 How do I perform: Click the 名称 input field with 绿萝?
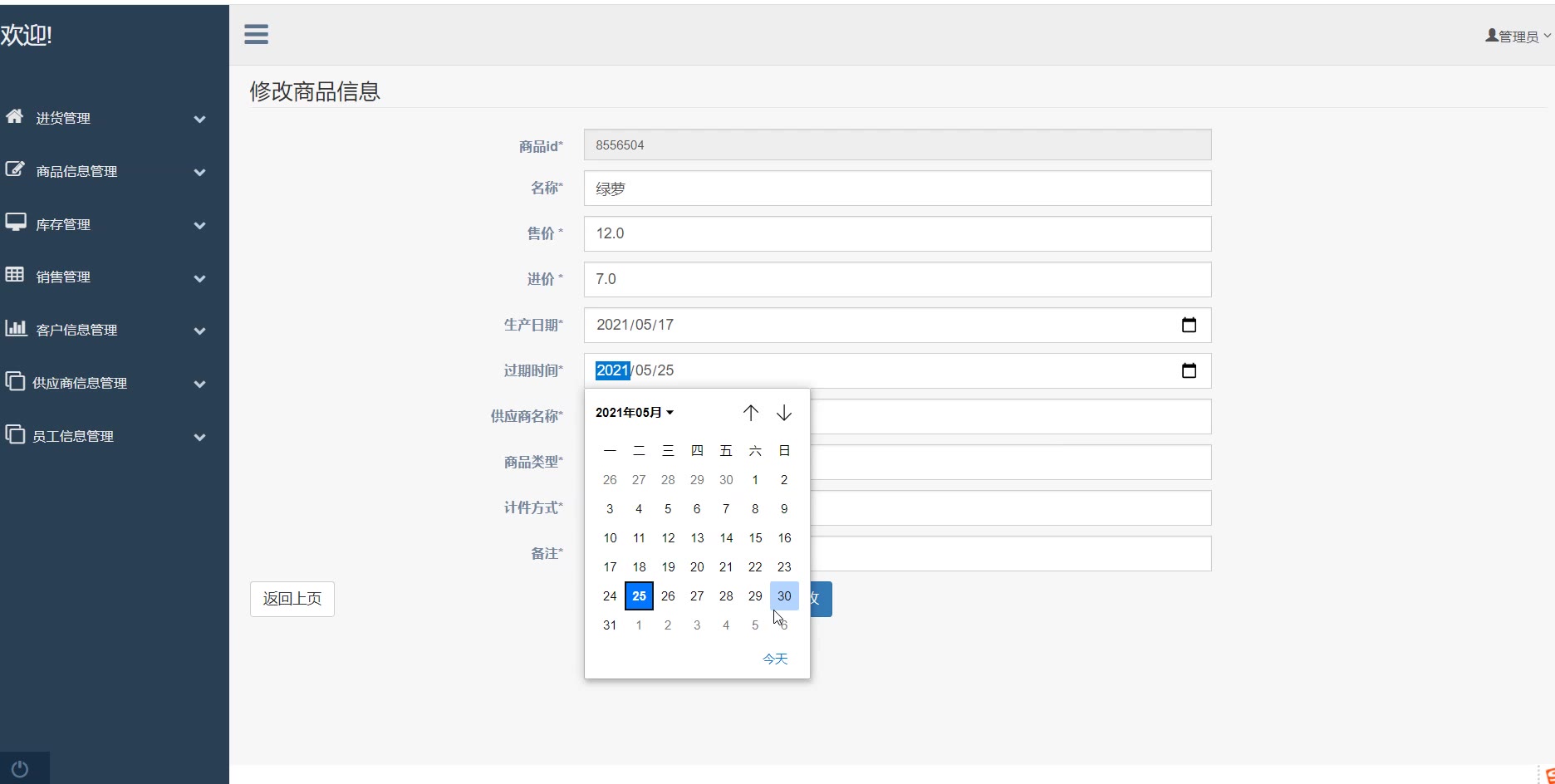tap(897, 189)
